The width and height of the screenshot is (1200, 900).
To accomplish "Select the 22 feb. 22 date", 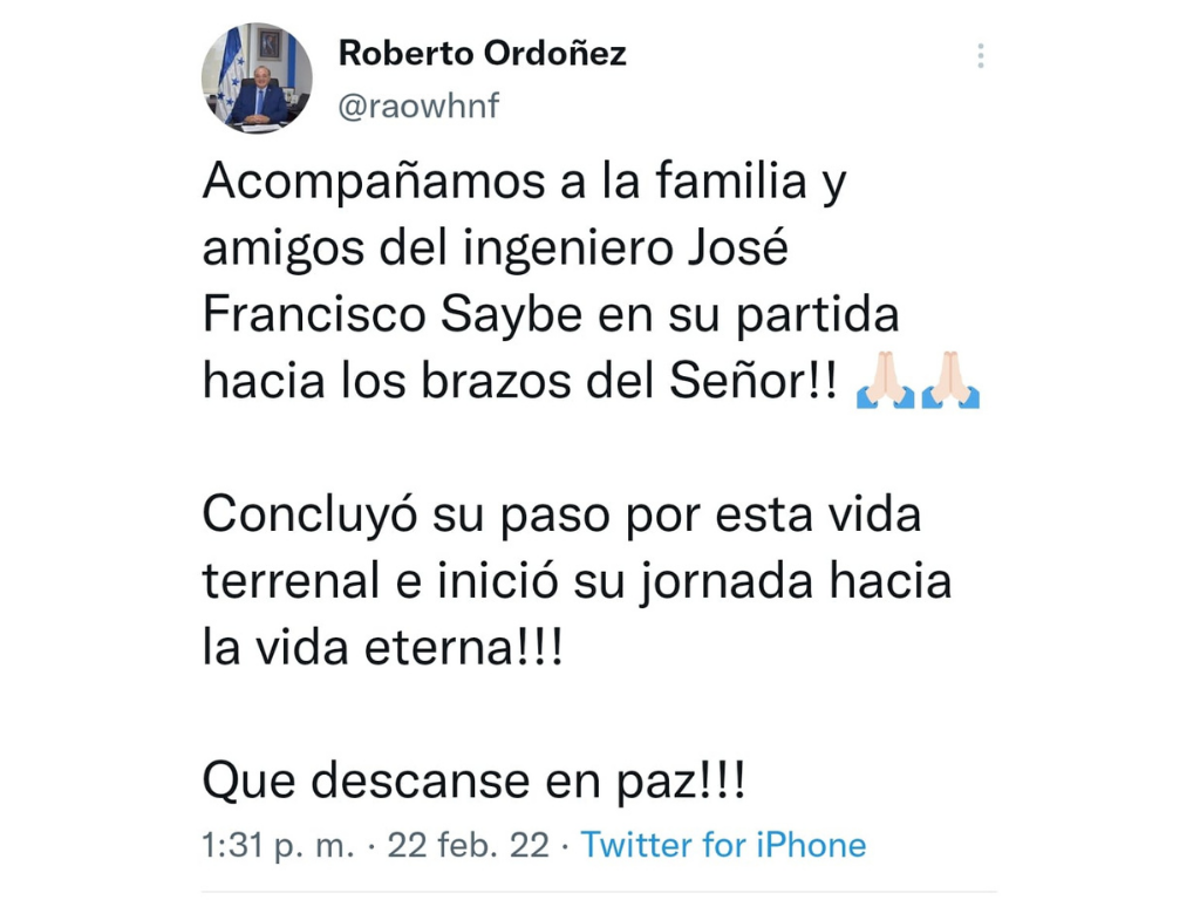I will (468, 845).
